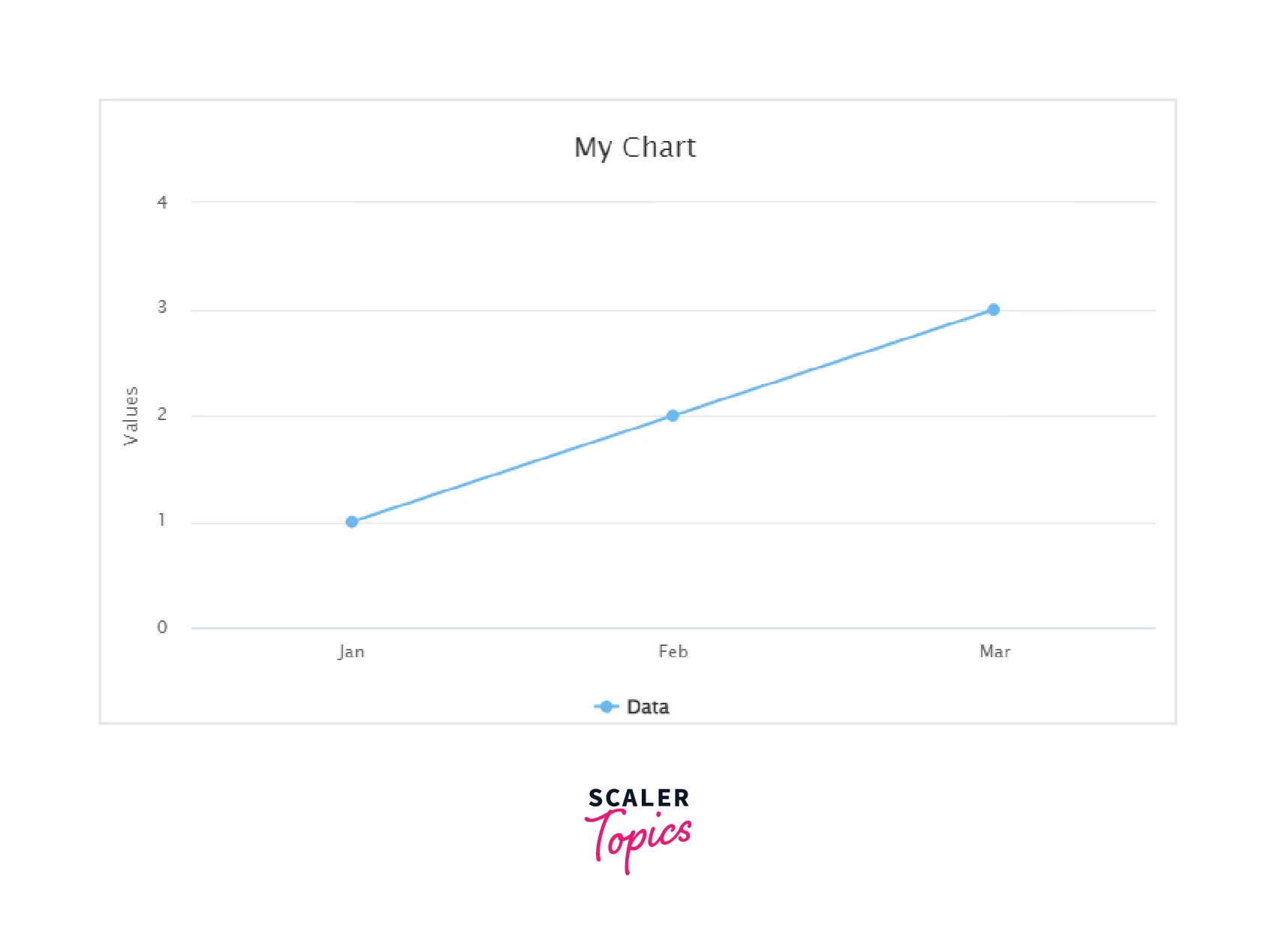Click the Feb data point marker
The height and width of the screenshot is (952, 1276).
[x=673, y=416]
